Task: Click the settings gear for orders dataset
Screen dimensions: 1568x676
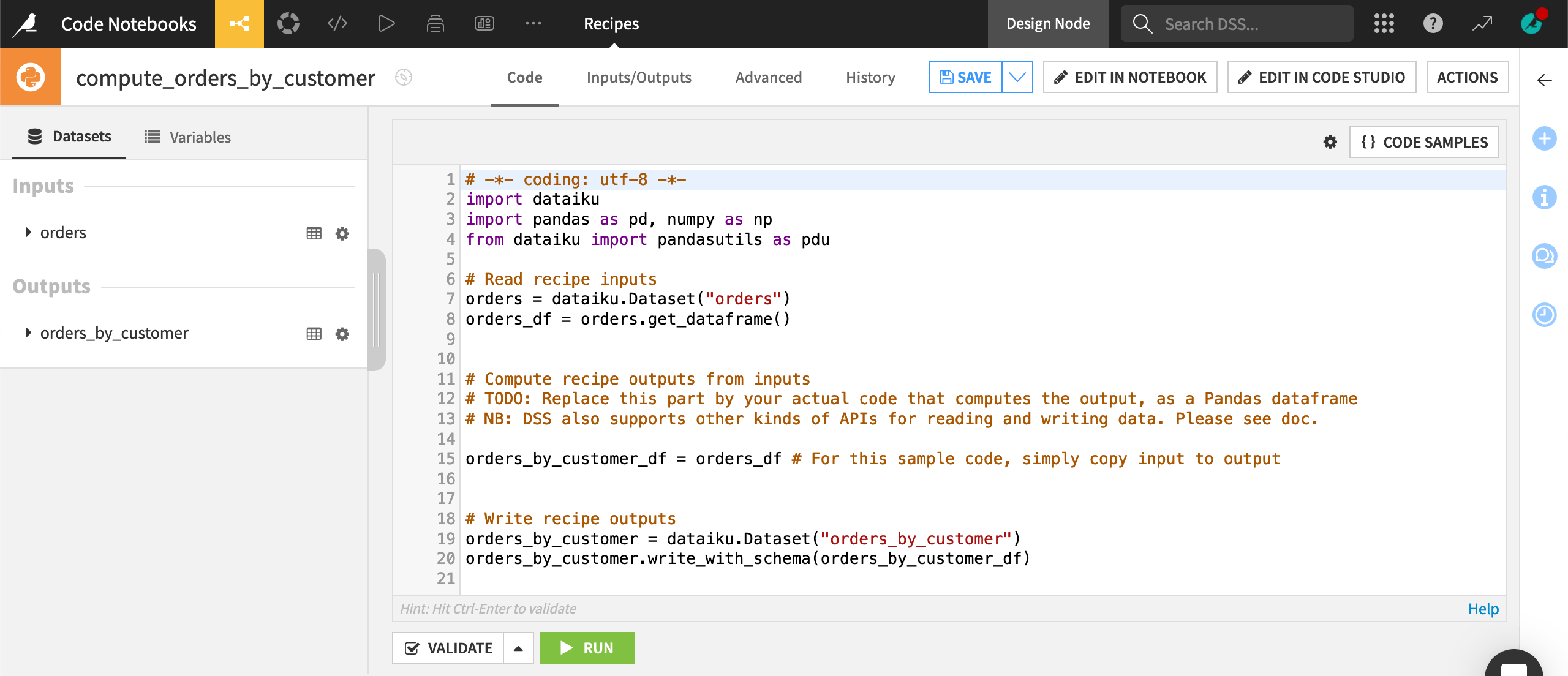Action: click(342, 232)
